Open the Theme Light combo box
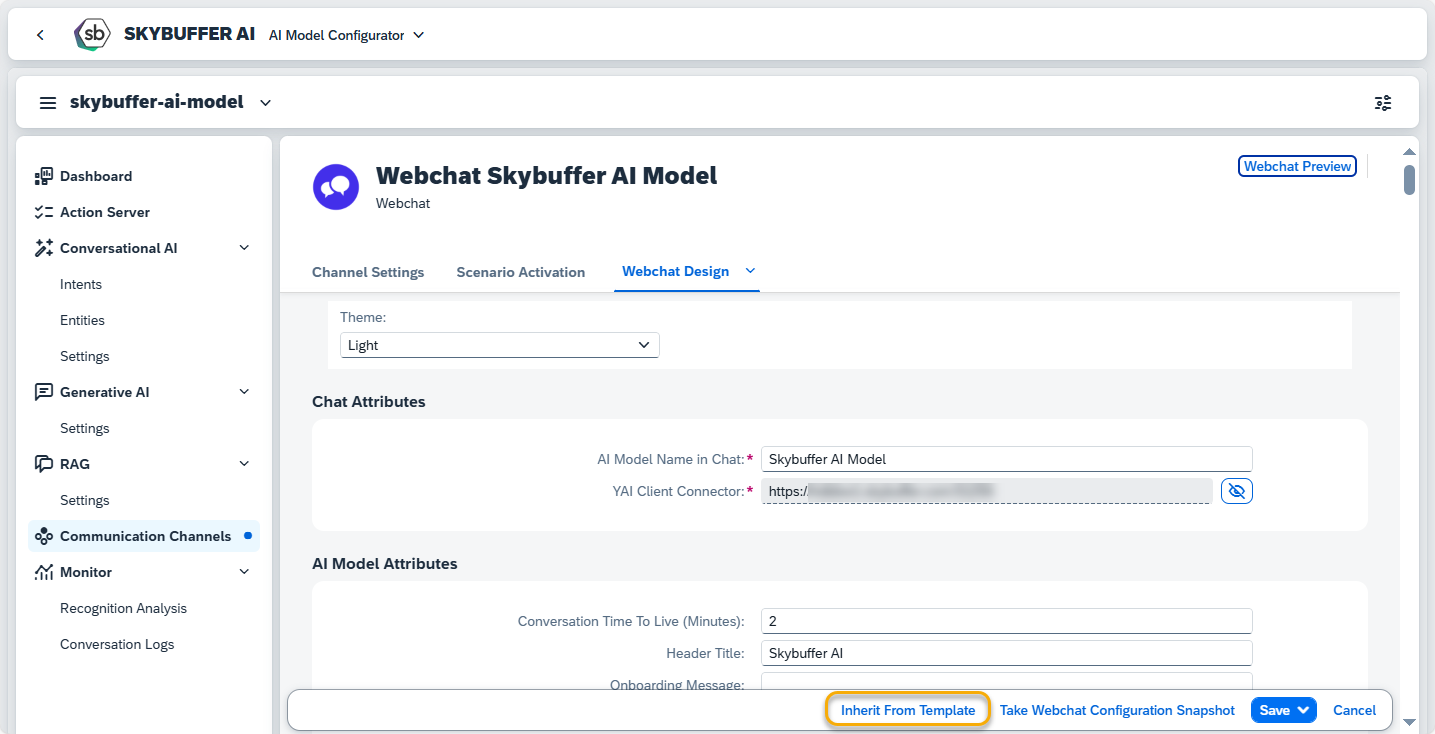The width and height of the screenshot is (1435, 734). 499,345
